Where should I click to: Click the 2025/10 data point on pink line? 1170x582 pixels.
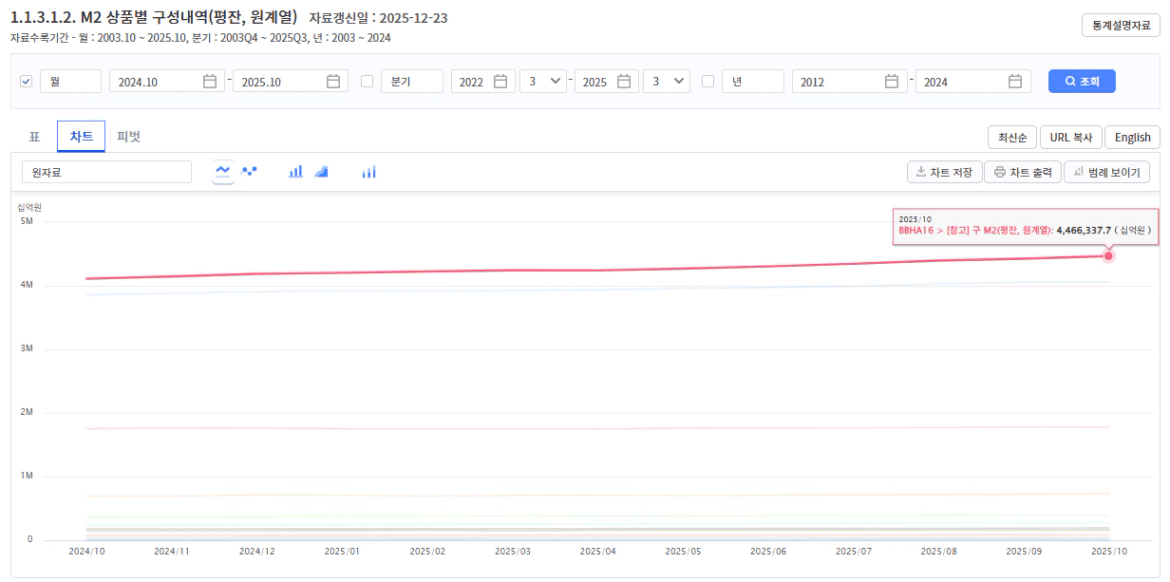(1108, 256)
